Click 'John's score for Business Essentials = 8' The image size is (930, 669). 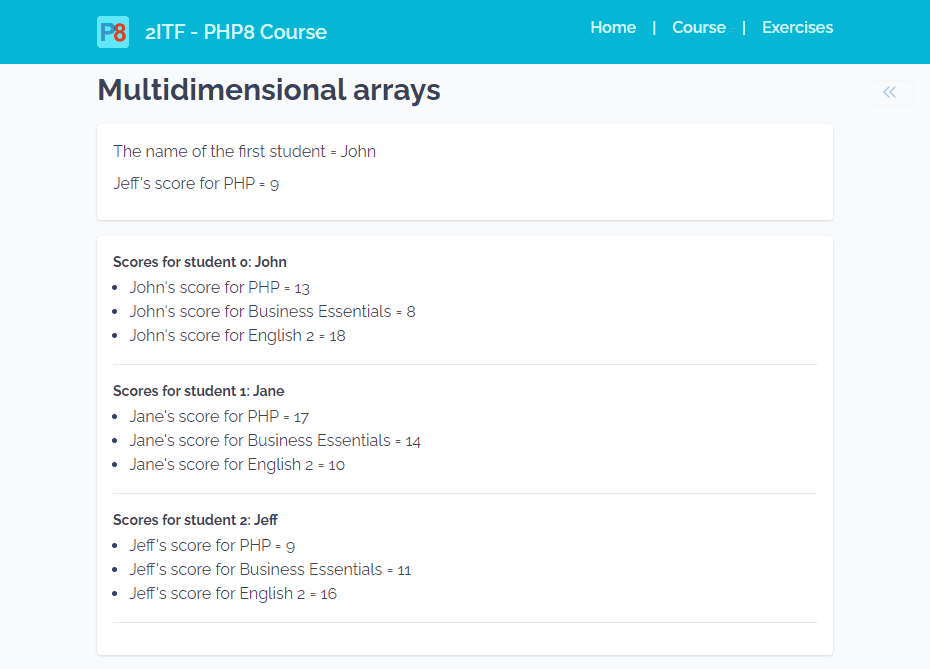[272, 311]
